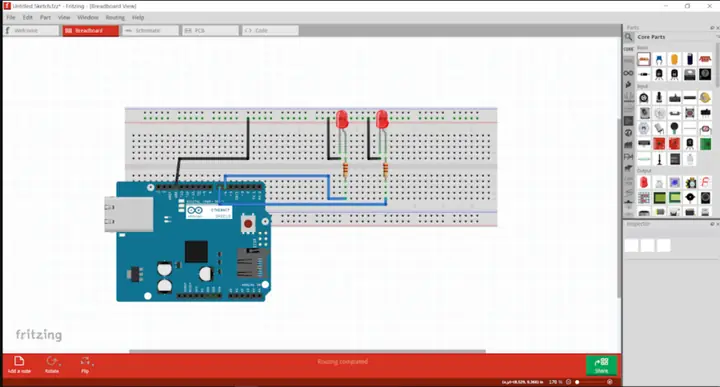Select the left red LED on breadboard
Screen dimensions: 720x387
342,119
